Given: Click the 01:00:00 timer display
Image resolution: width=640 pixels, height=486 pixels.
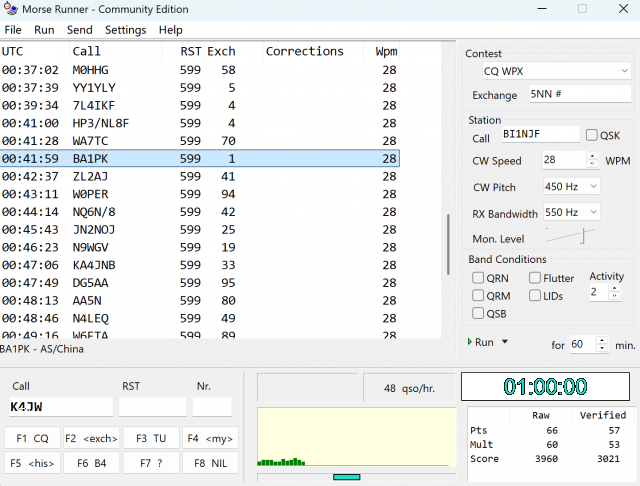Looking at the screenshot, I should pos(545,386).
